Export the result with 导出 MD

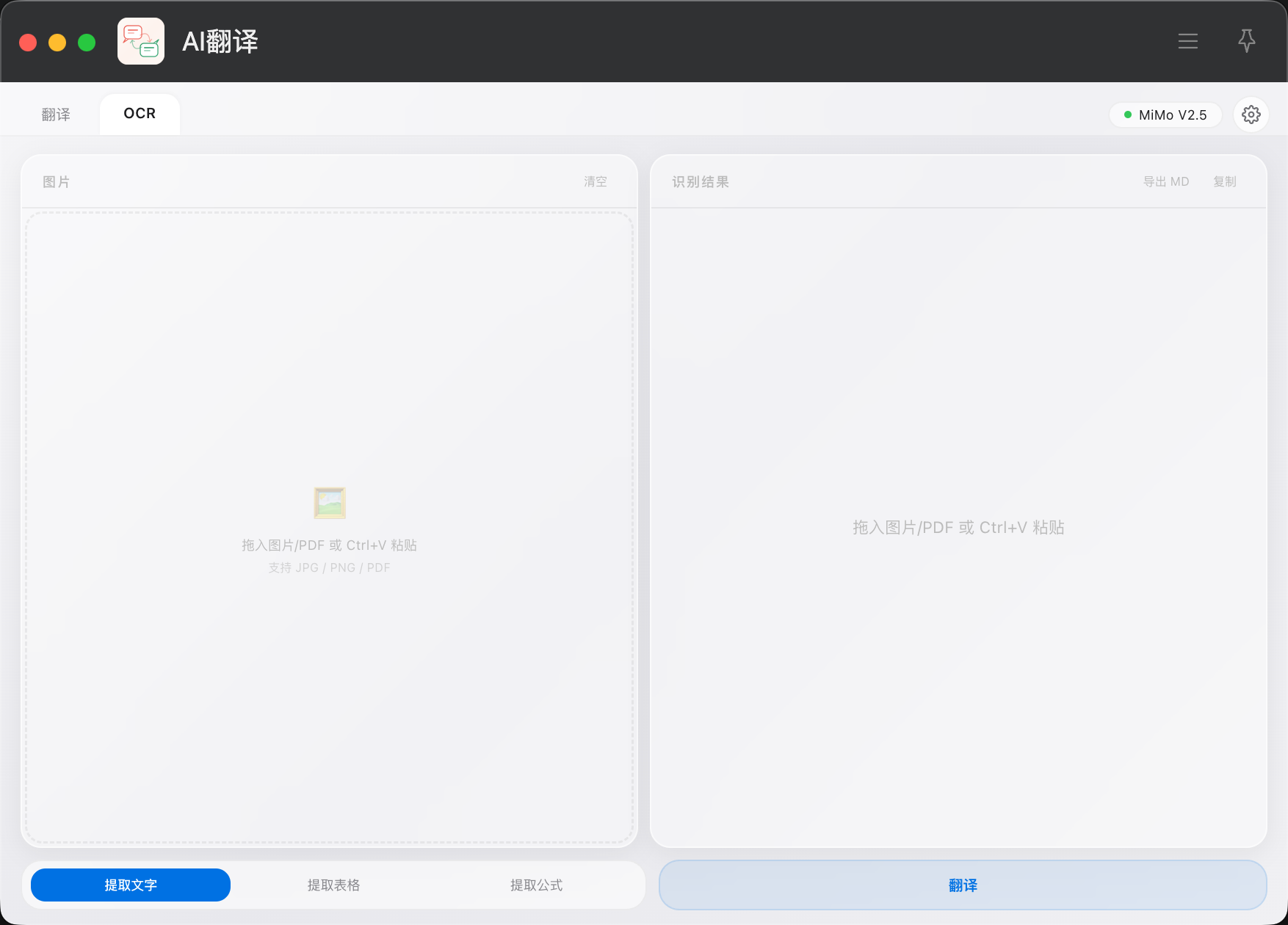pyautogui.click(x=1166, y=181)
